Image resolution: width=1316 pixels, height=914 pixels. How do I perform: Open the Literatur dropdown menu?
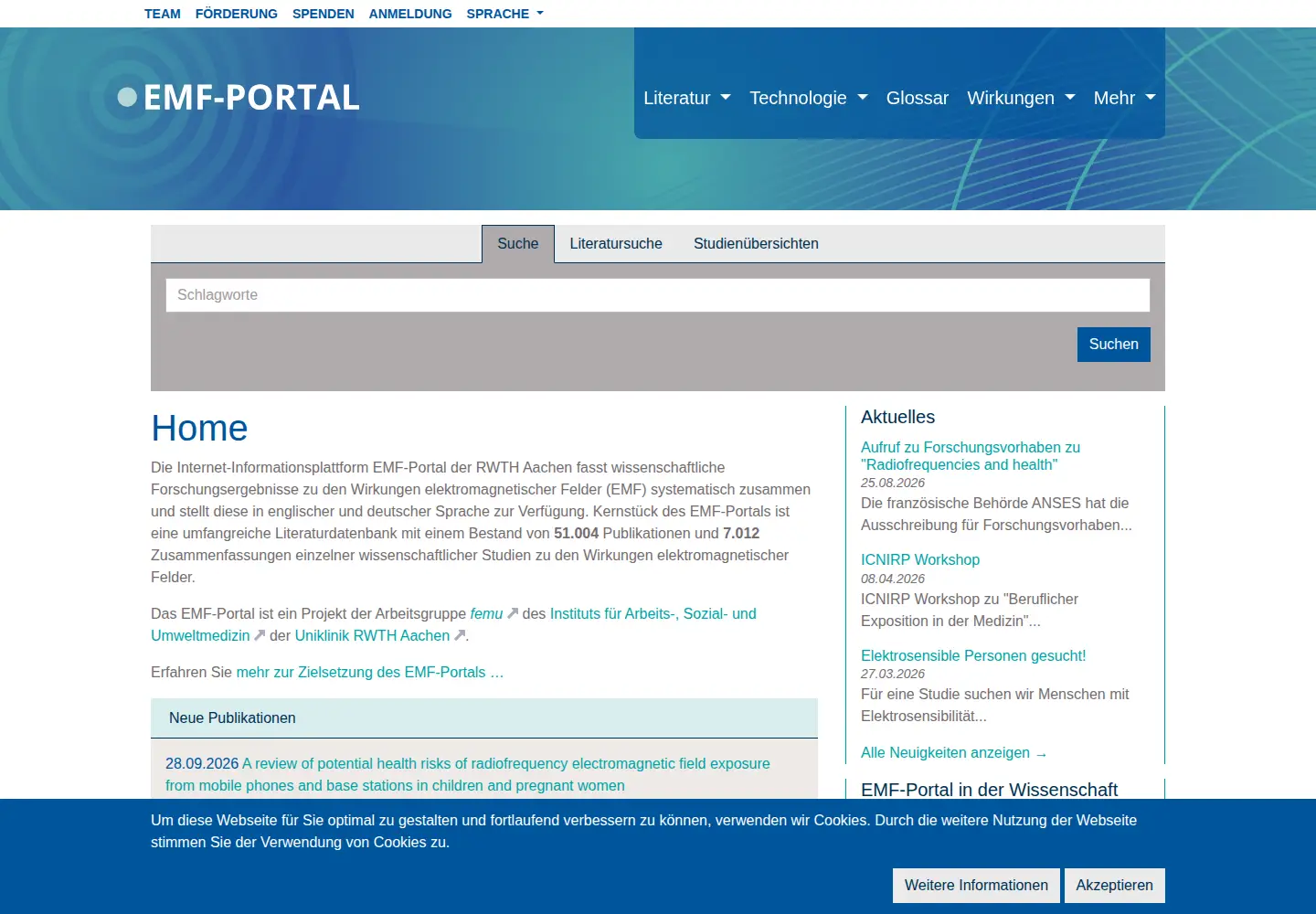click(x=687, y=98)
